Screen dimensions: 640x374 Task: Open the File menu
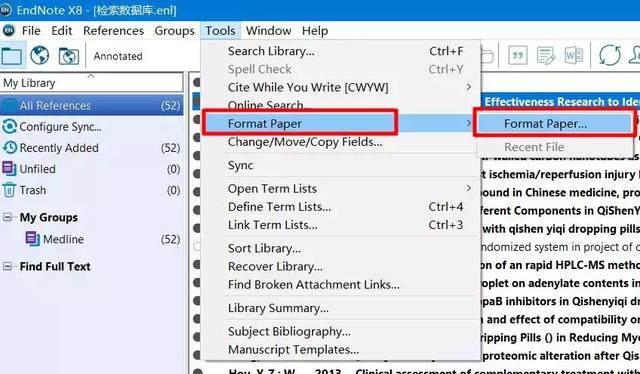click(x=31, y=31)
